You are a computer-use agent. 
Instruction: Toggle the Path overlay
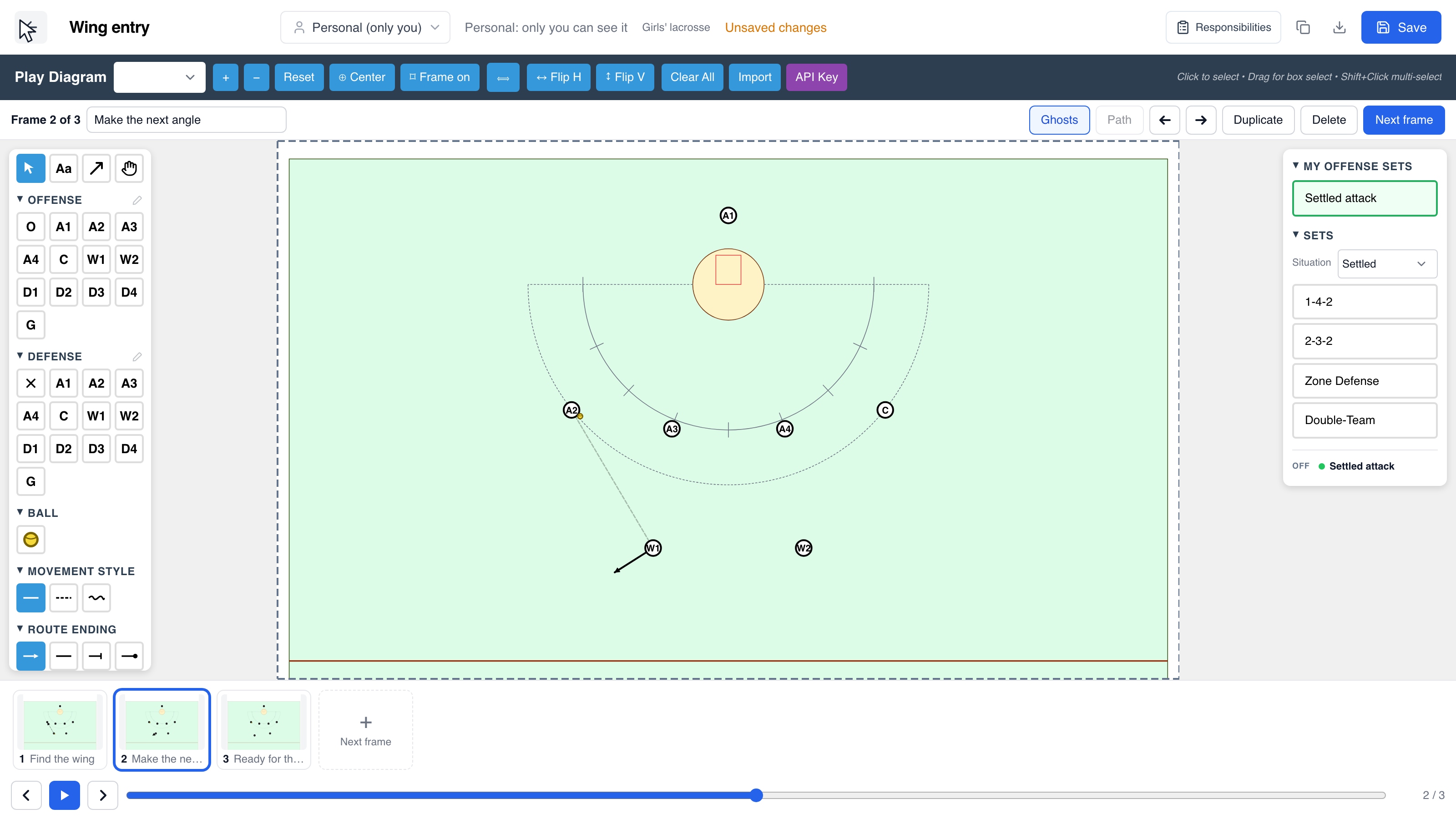coord(1119,120)
